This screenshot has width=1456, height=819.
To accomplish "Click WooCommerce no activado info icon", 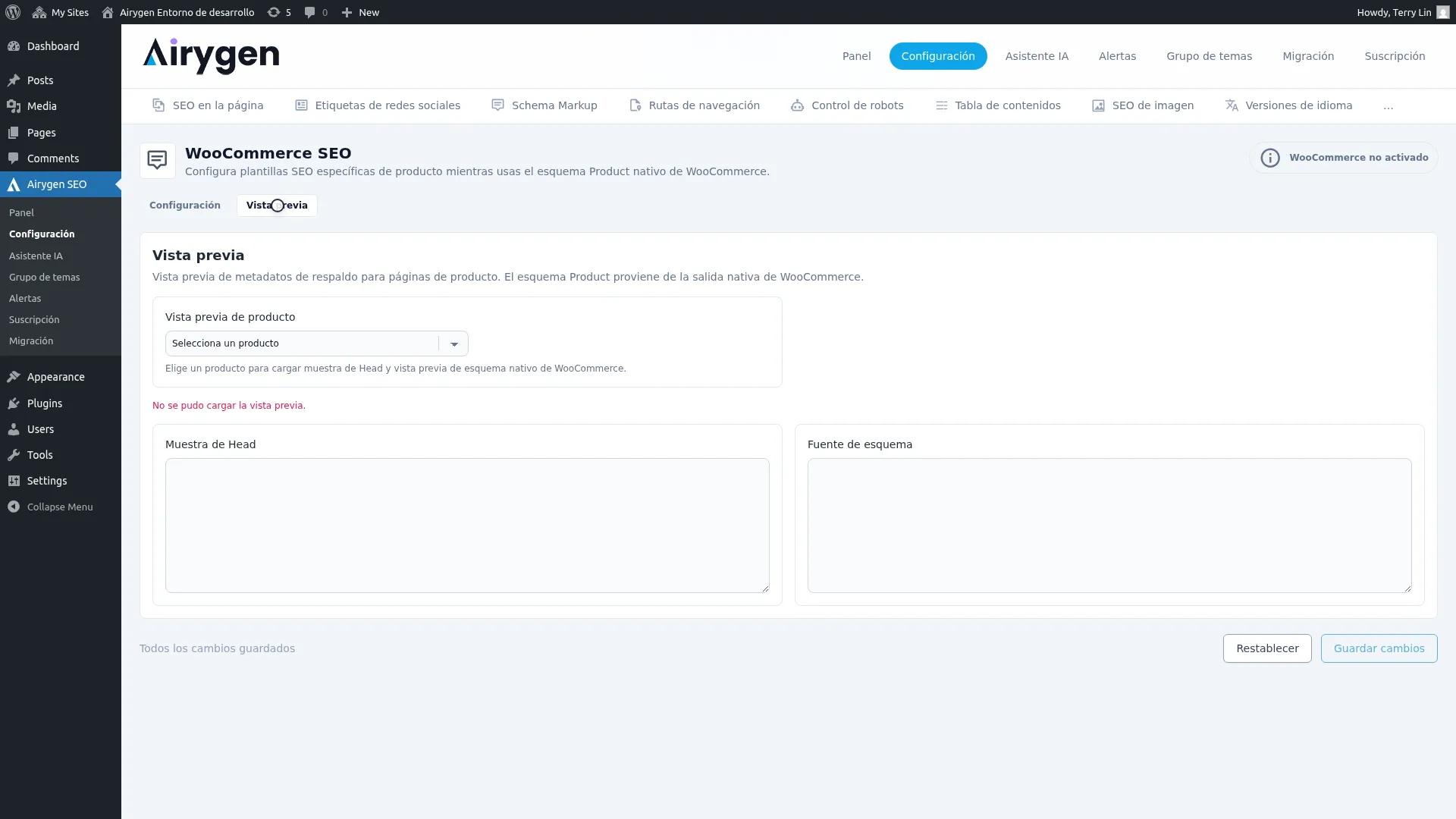I will coord(1270,158).
